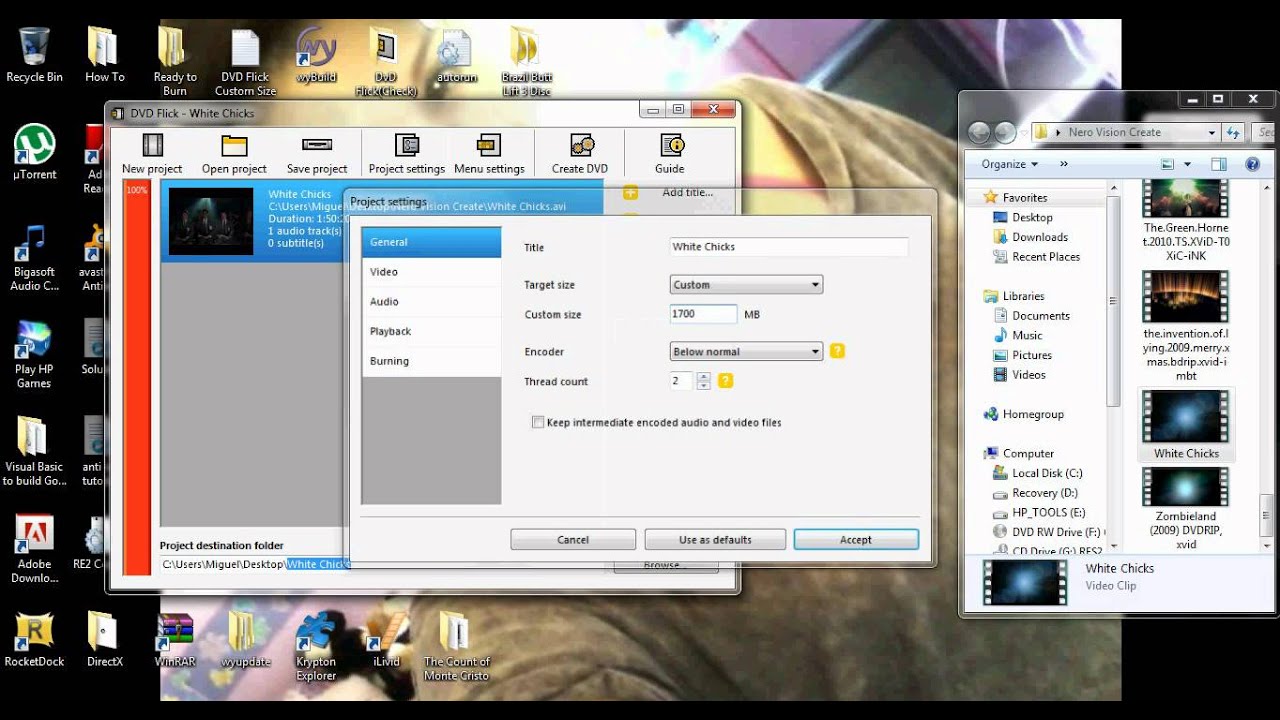This screenshot has width=1280, height=720.
Task: Expand the Explorer address bar history dropdown
Action: coord(1212,132)
